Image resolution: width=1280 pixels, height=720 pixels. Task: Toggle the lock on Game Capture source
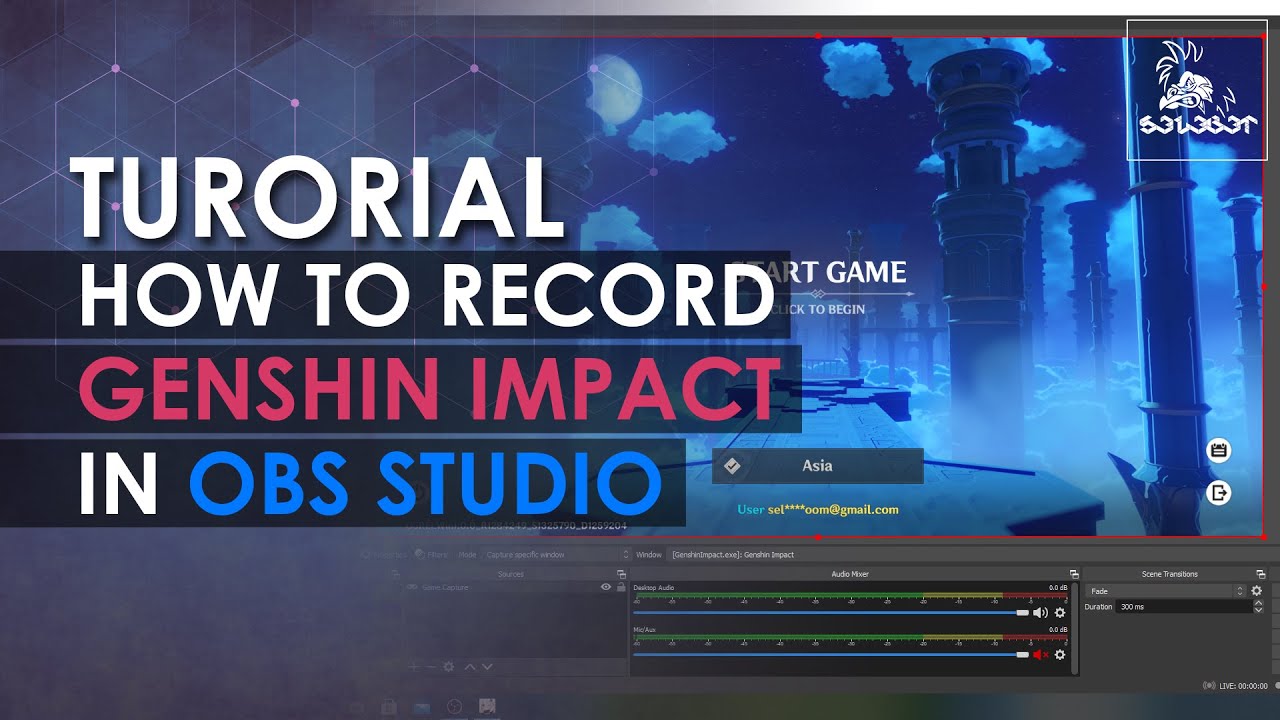[x=621, y=587]
